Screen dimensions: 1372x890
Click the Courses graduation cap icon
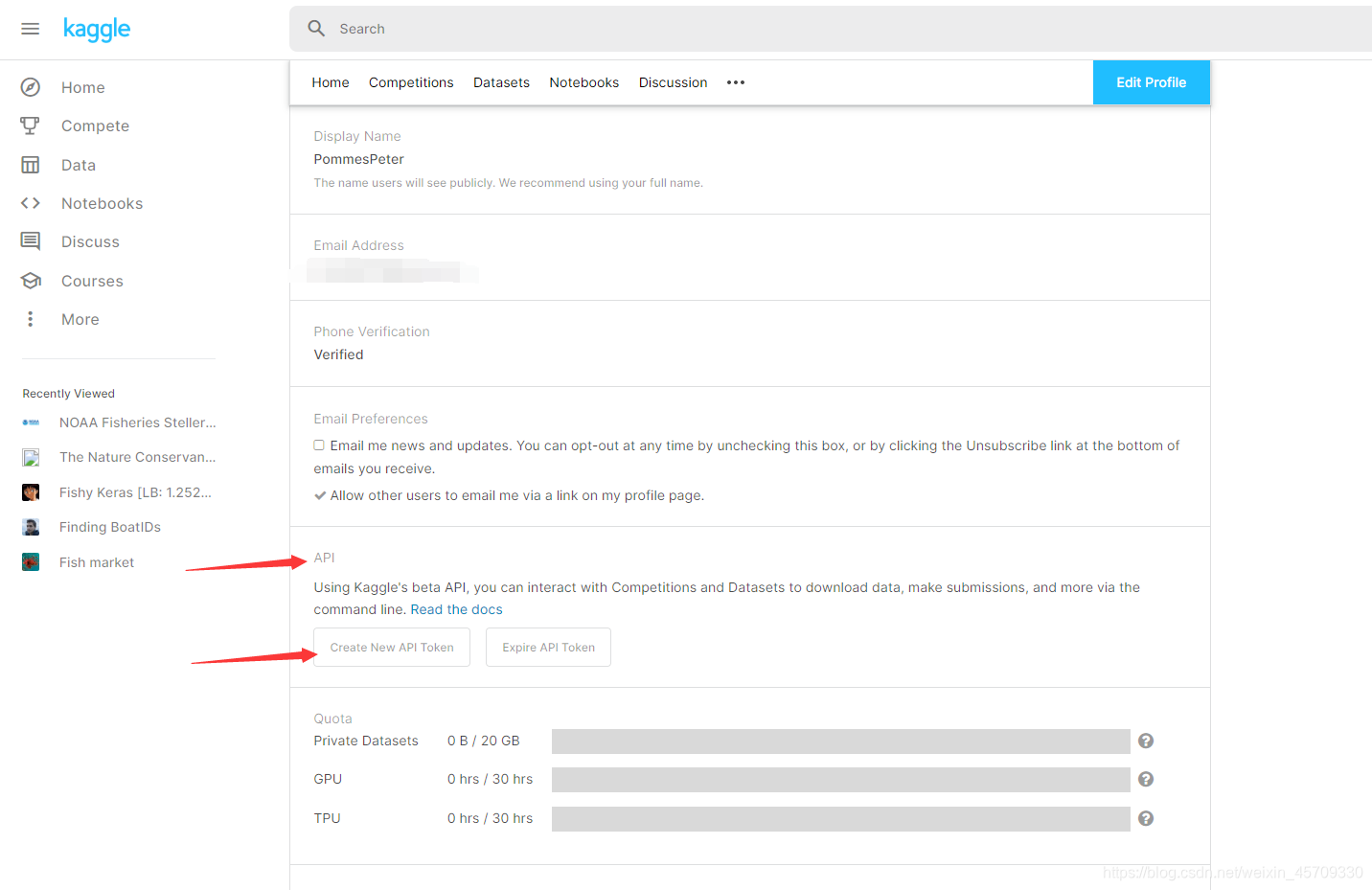point(31,281)
